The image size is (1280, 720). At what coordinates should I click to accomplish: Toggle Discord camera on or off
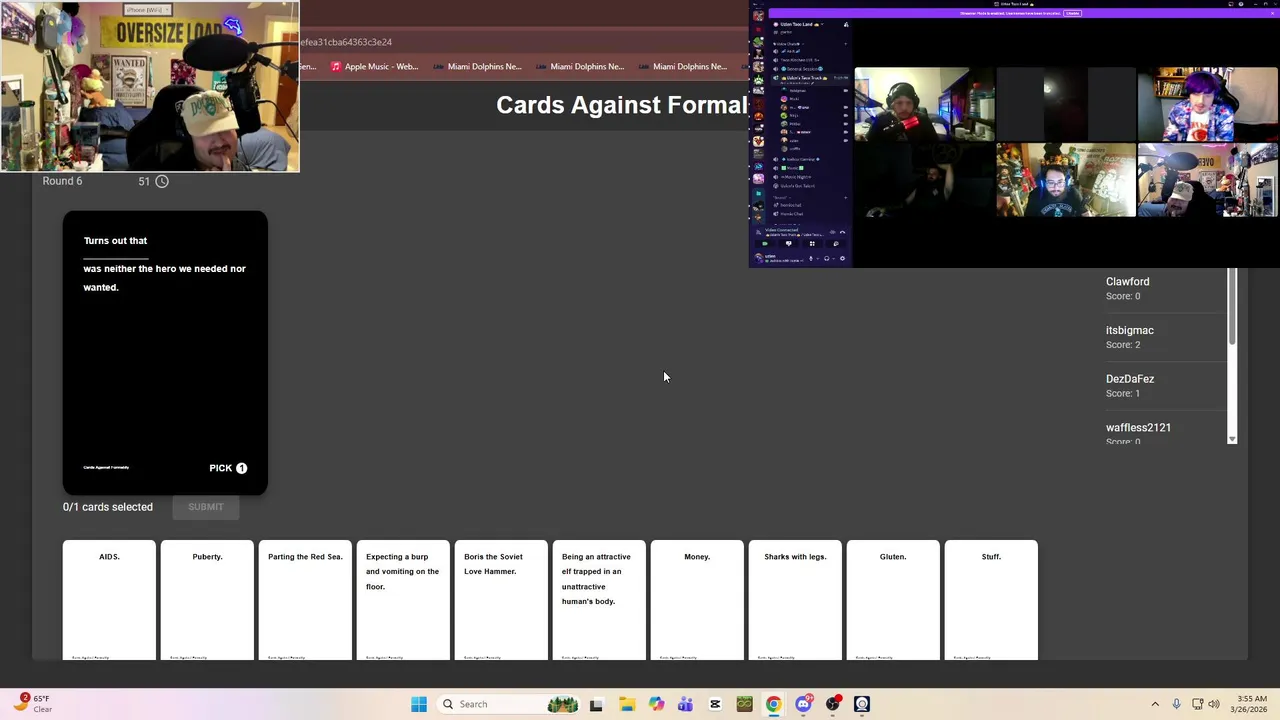[765, 244]
